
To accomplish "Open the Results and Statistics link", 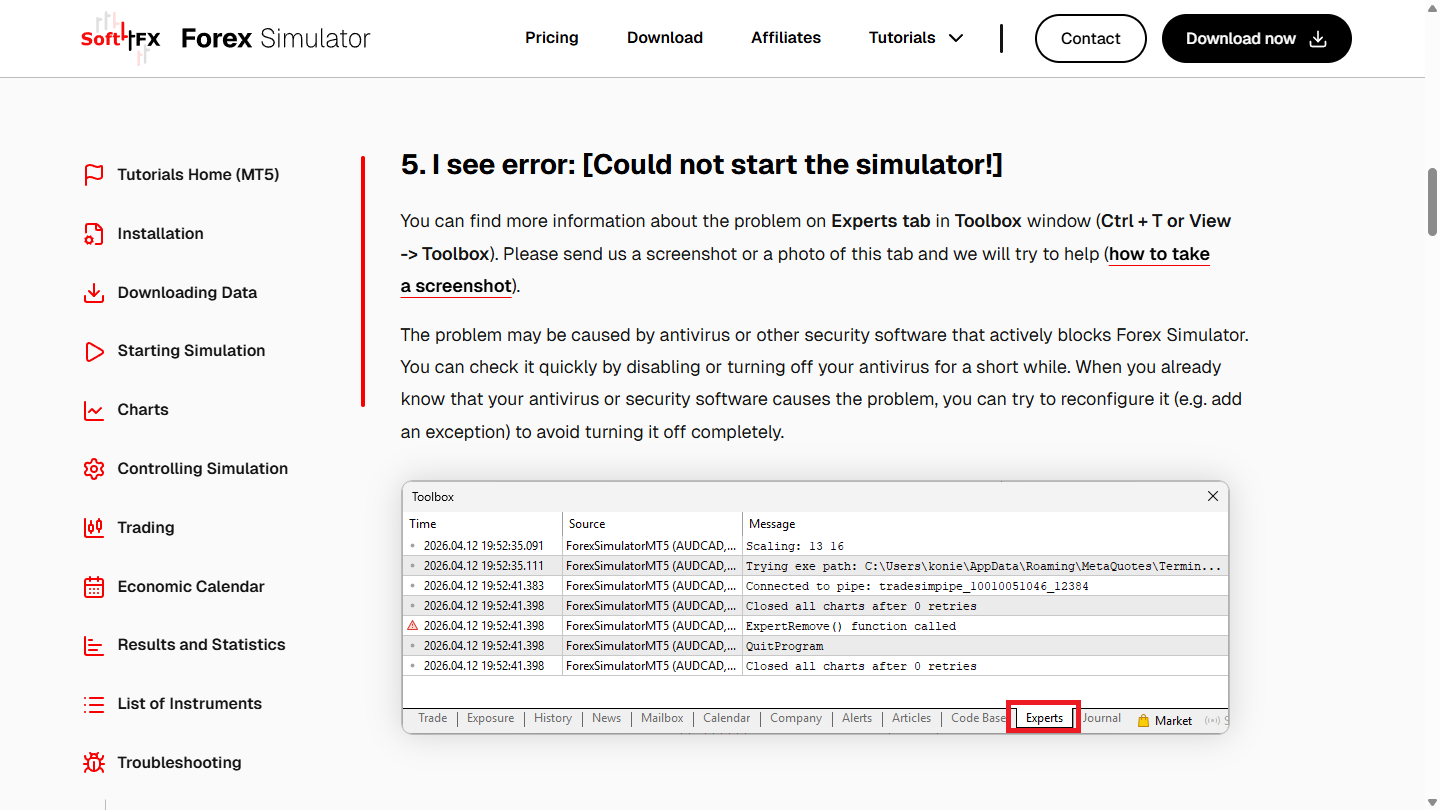I will point(202,645).
